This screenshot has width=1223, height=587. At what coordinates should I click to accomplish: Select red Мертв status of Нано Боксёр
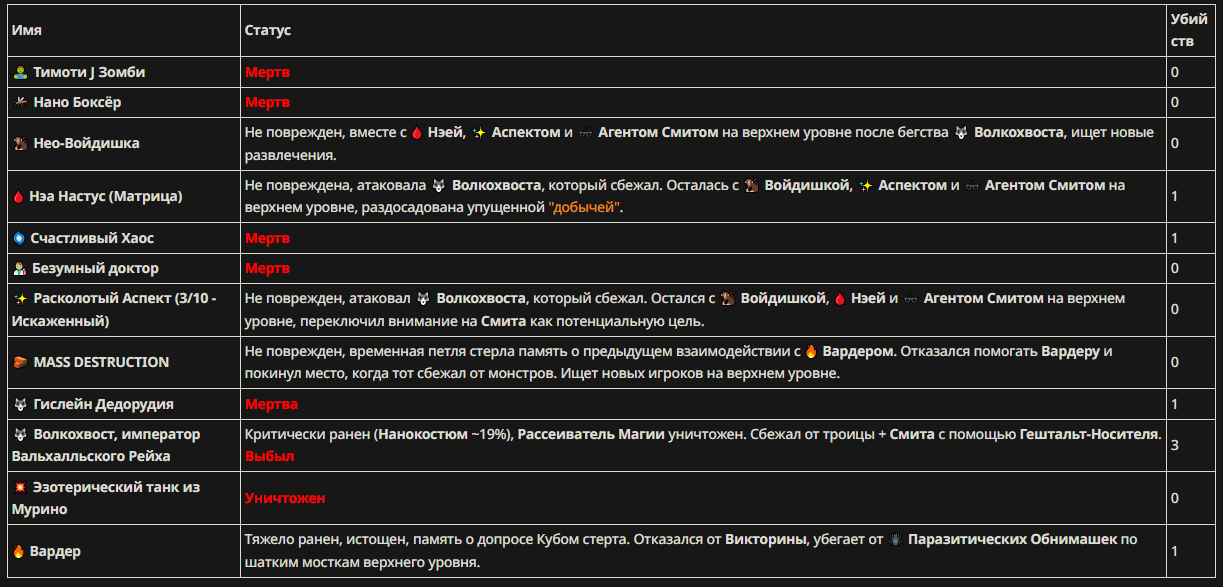268,102
